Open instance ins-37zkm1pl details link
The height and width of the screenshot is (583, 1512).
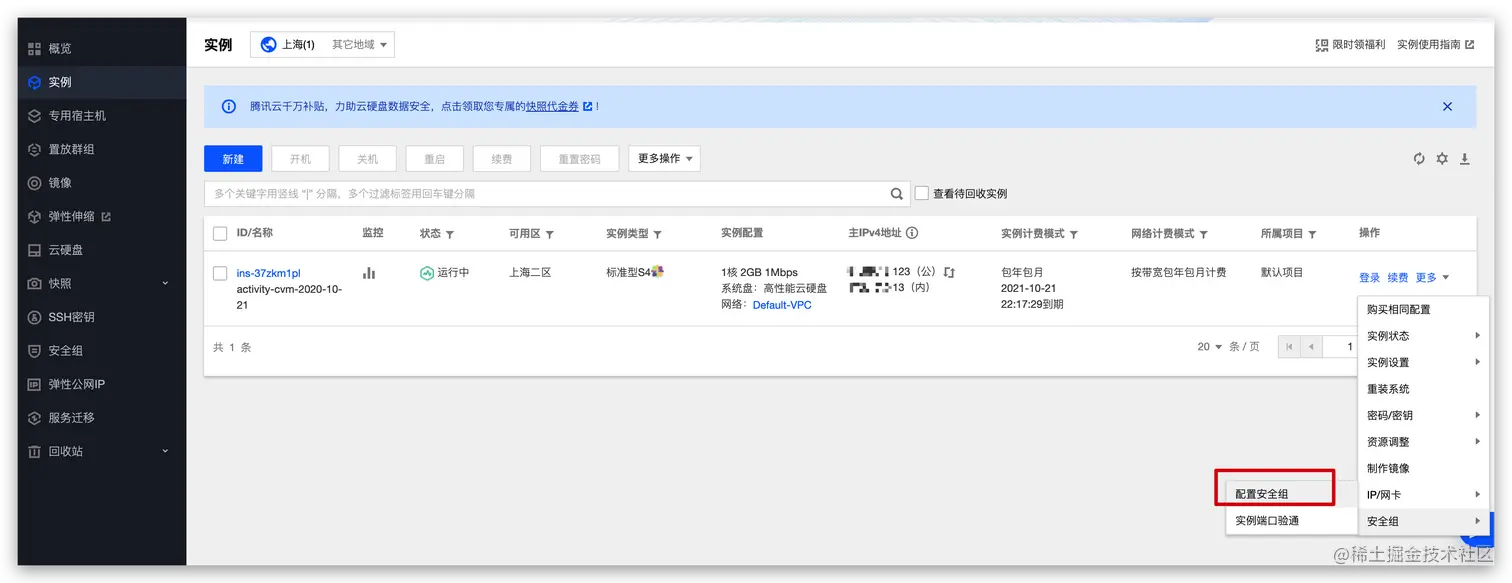[x=268, y=273]
